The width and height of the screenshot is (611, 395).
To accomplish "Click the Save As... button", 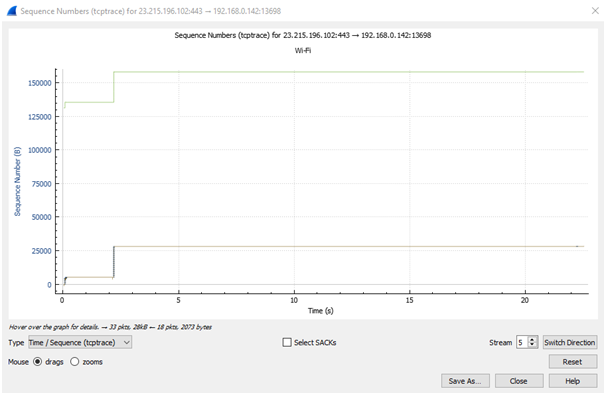I will [x=465, y=381].
